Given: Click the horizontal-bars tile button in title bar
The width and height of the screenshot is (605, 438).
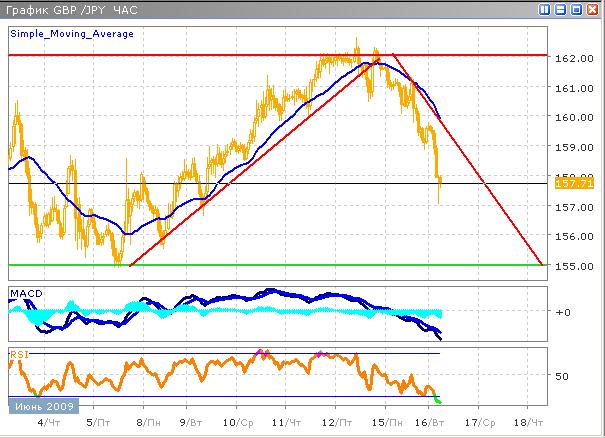Looking at the screenshot, I should (x=561, y=9).
